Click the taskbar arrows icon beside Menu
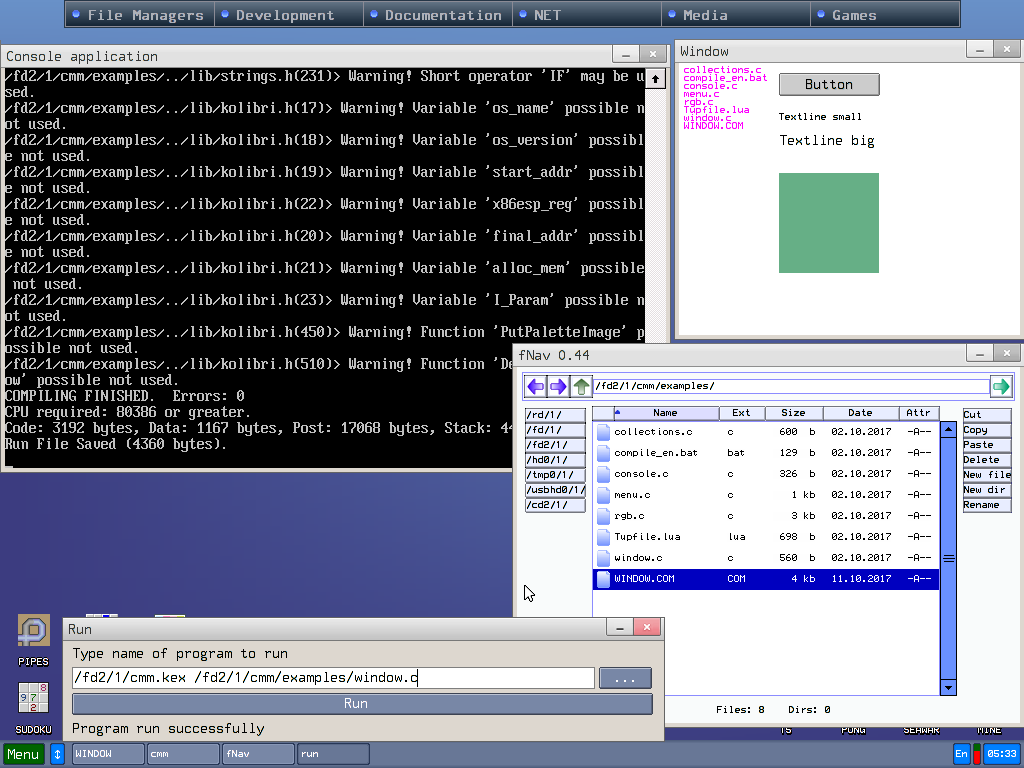 pyautogui.click(x=57, y=754)
